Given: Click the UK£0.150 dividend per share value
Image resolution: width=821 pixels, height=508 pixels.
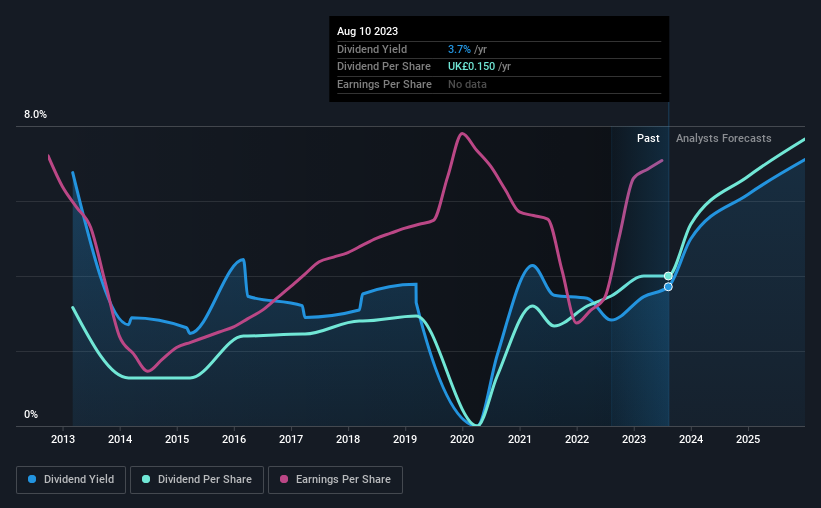Looking at the screenshot, I should click(x=471, y=67).
